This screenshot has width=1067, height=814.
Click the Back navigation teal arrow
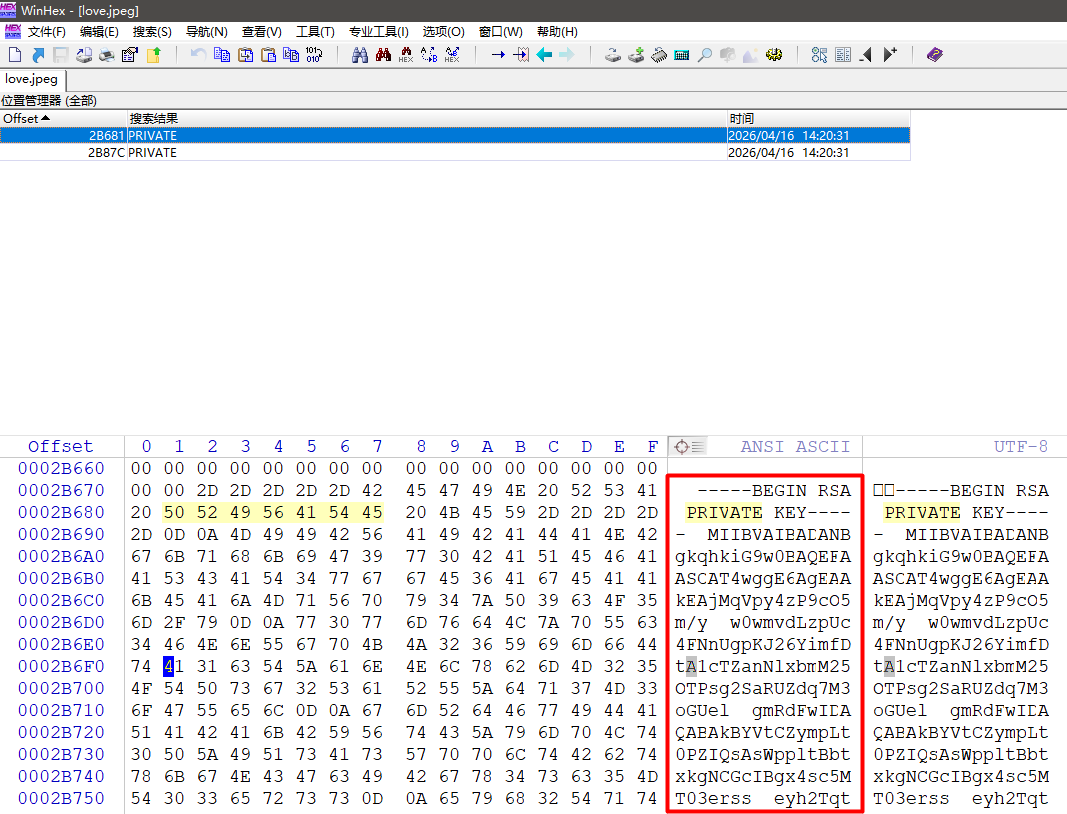pos(544,55)
